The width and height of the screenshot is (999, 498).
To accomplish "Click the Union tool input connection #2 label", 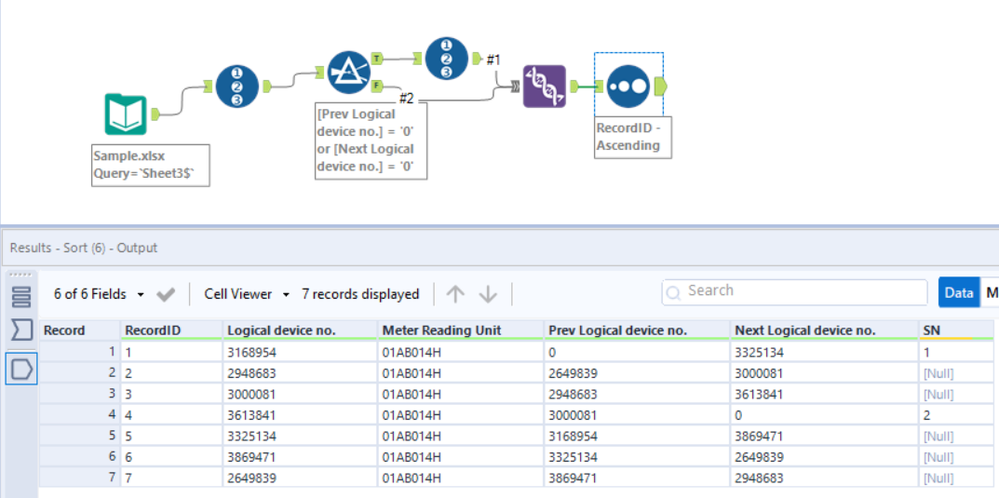I will (406, 99).
